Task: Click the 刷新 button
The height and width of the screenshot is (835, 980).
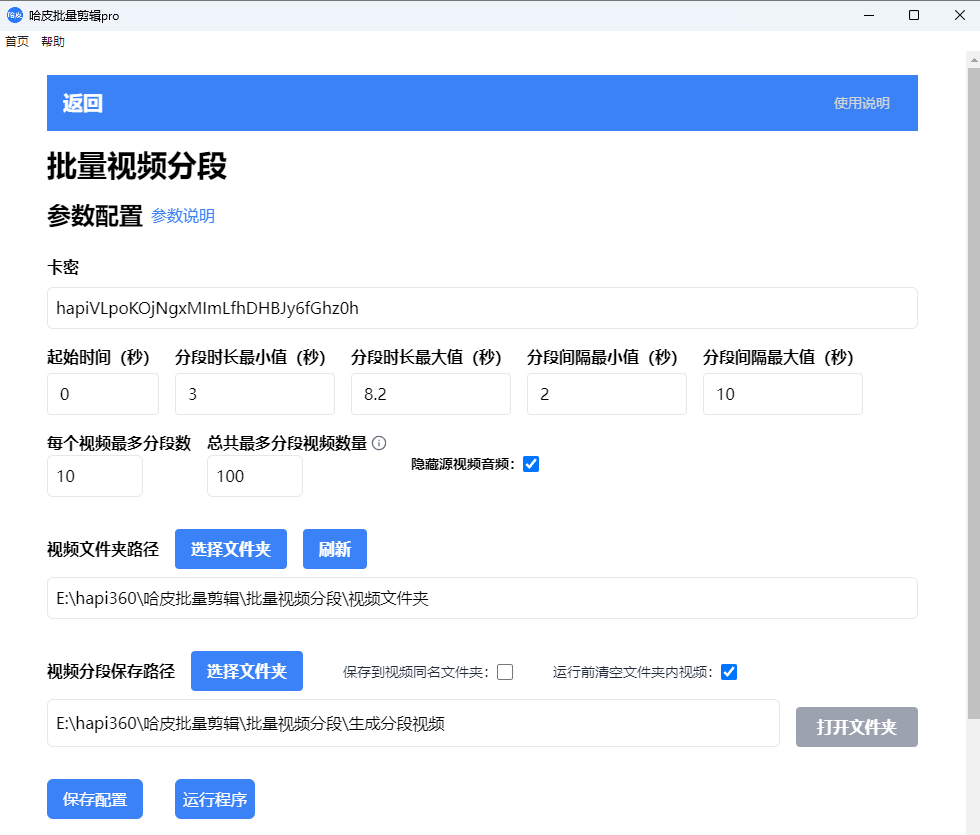Action: coord(334,549)
